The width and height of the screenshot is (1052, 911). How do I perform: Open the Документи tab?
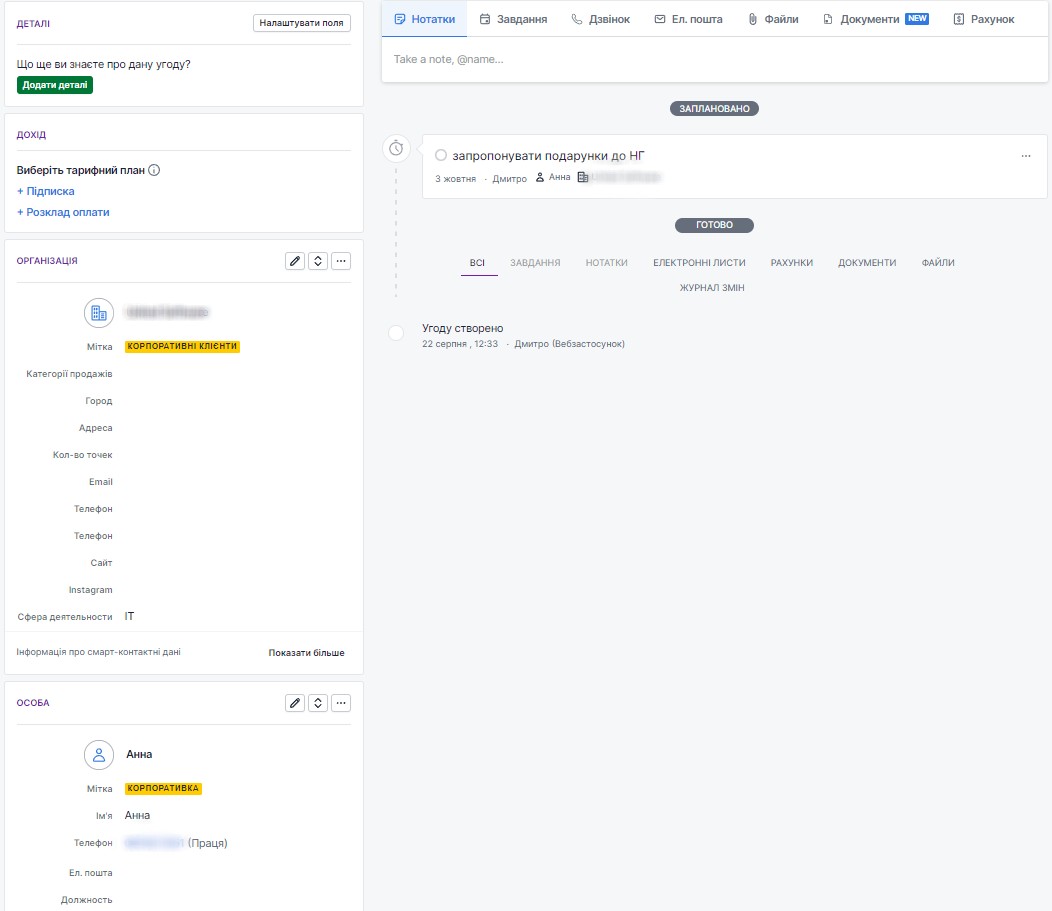pyautogui.click(x=870, y=19)
